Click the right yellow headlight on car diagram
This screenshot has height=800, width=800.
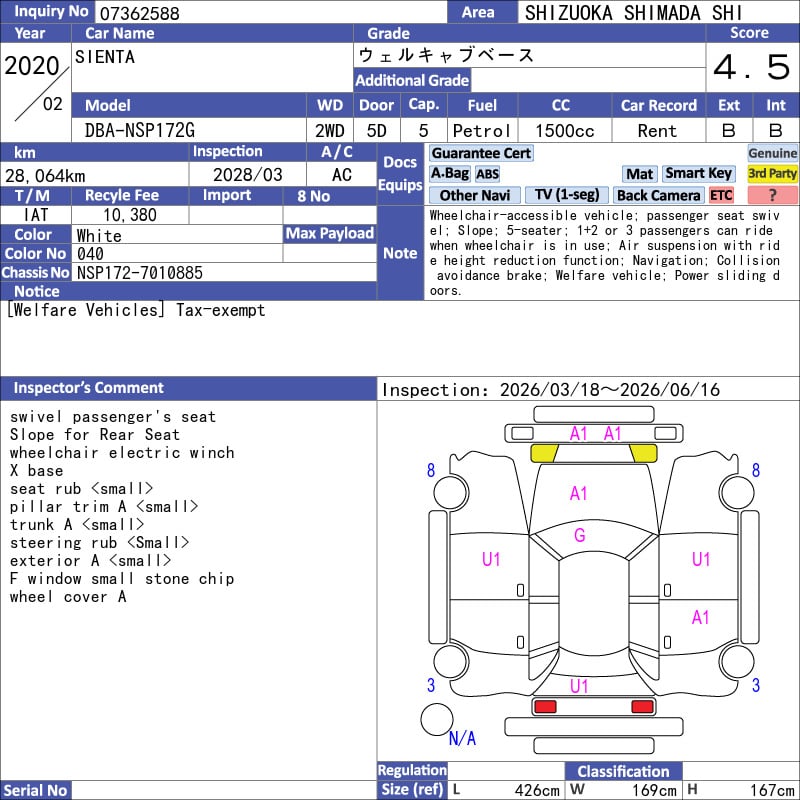643,453
